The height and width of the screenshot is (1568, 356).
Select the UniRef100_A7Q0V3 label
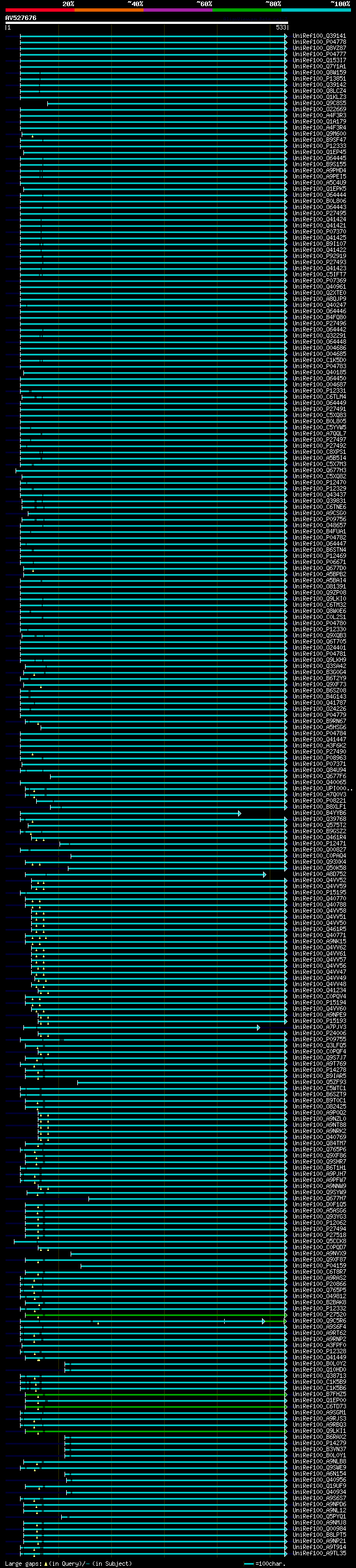coord(319,794)
